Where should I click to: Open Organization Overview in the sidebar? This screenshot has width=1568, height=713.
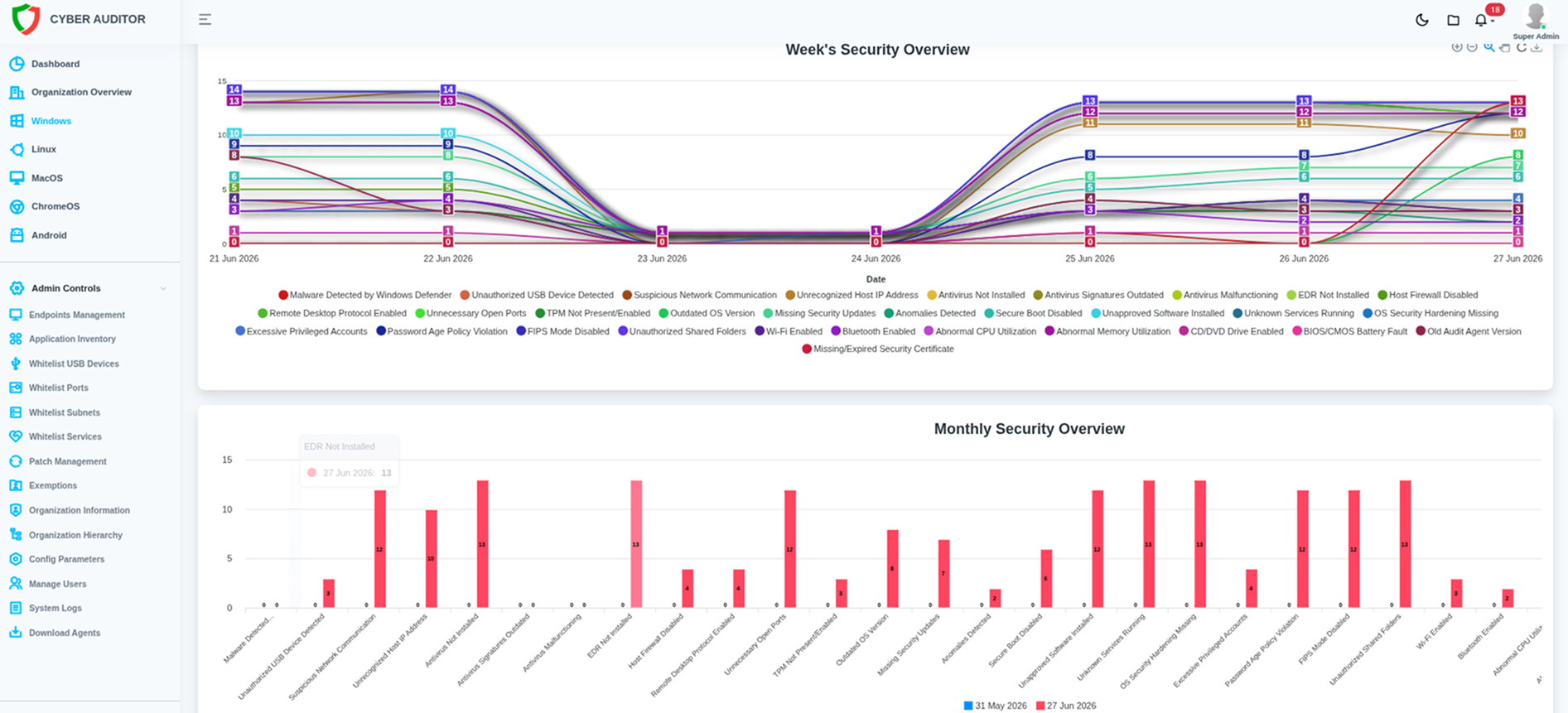(x=81, y=92)
